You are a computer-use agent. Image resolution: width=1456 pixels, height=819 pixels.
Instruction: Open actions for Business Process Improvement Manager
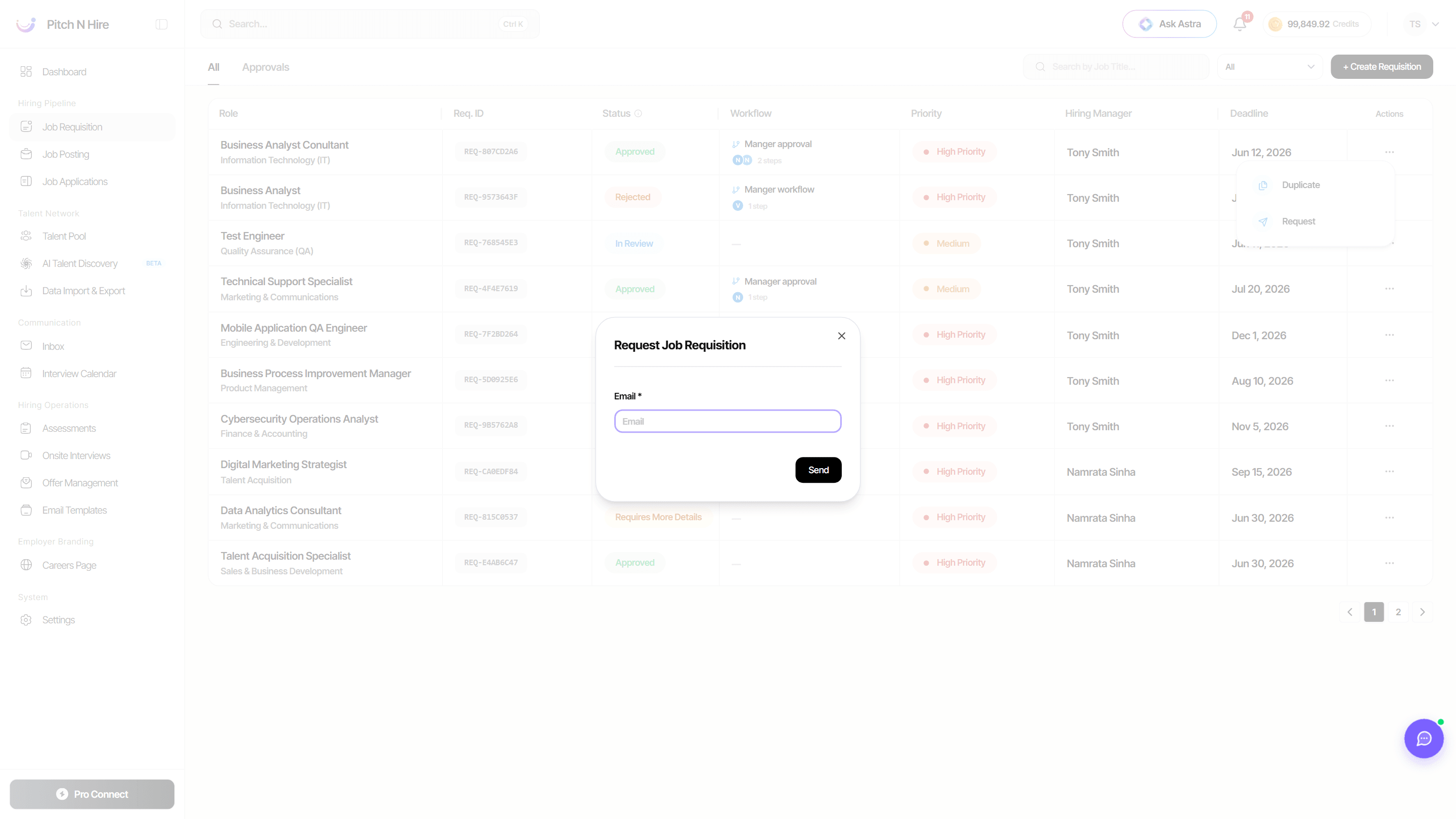1389,380
